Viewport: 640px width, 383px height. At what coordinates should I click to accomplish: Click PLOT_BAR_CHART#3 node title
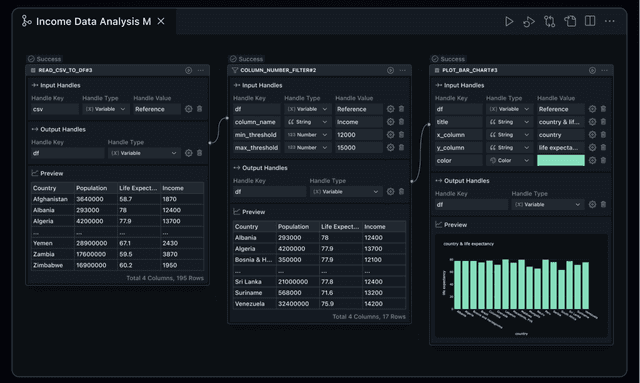[x=470, y=70]
